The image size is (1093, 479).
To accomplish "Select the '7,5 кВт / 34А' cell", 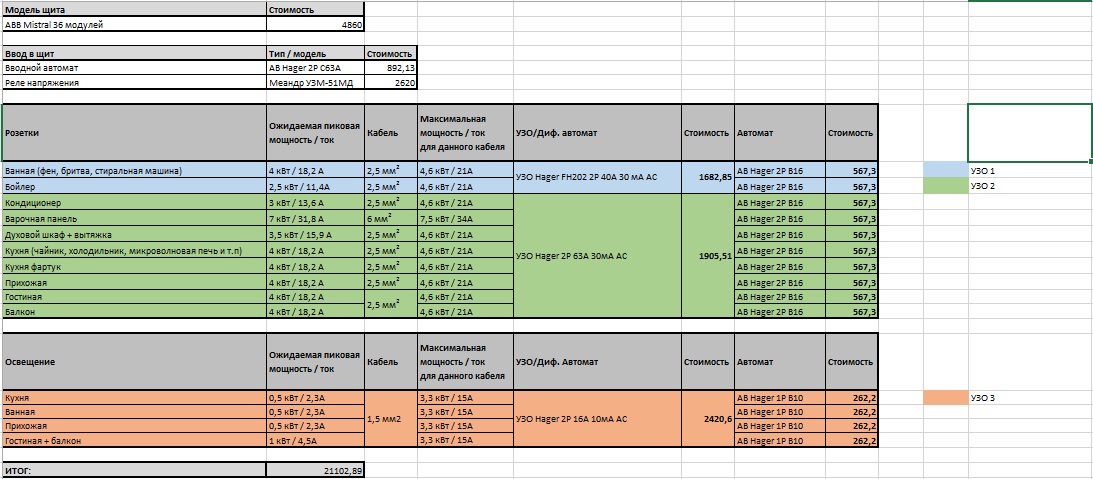I will tap(465, 219).
